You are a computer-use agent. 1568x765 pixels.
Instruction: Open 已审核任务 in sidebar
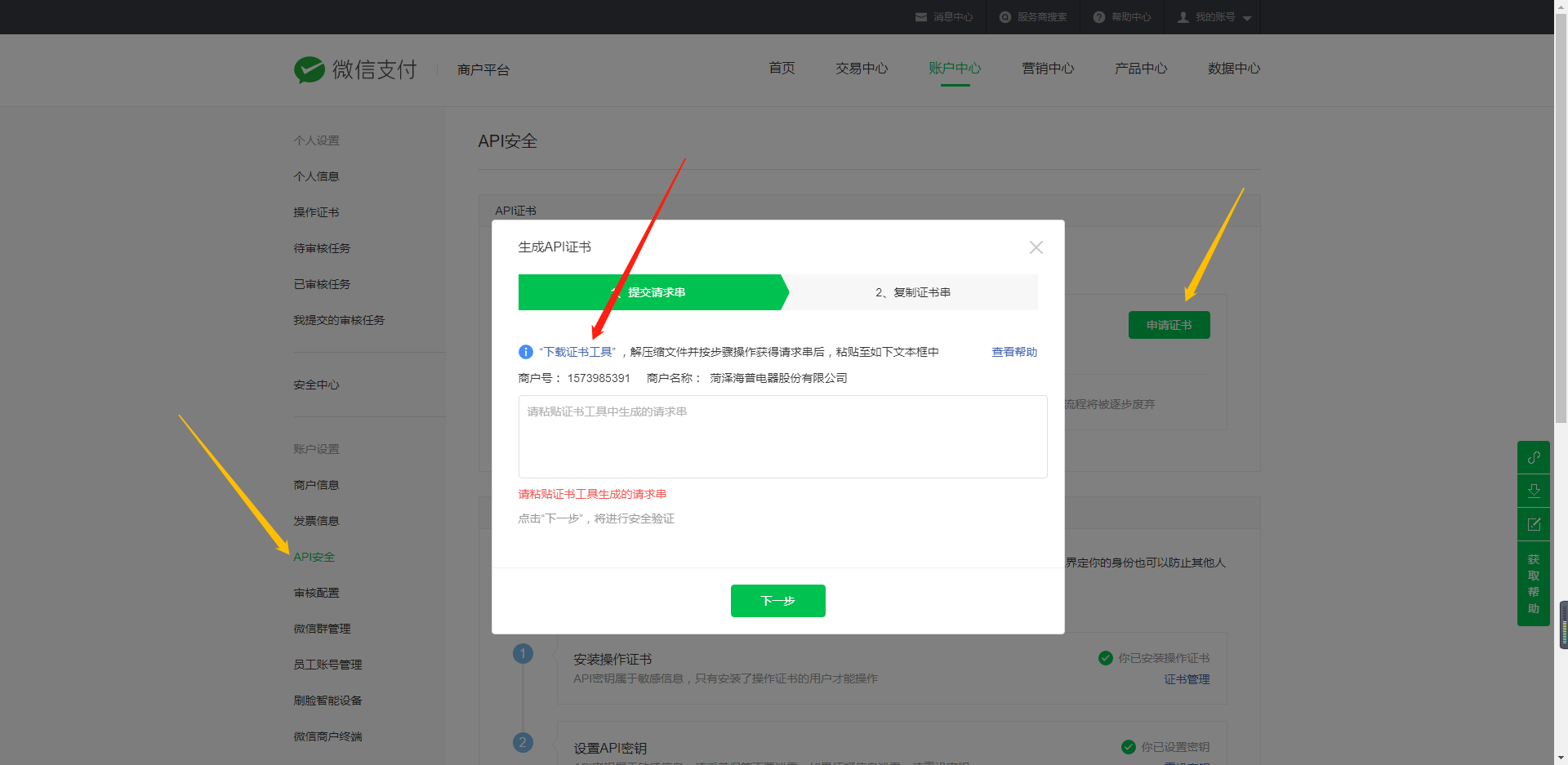pos(322,284)
